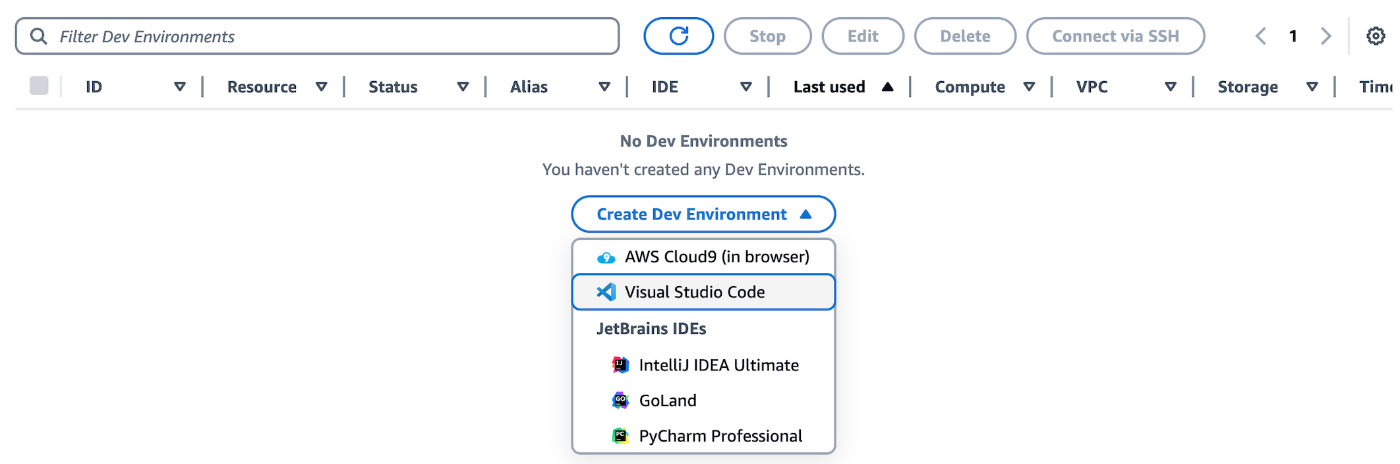Click the refresh icon button
Screen dimensions: 1400x464
click(x=679, y=36)
